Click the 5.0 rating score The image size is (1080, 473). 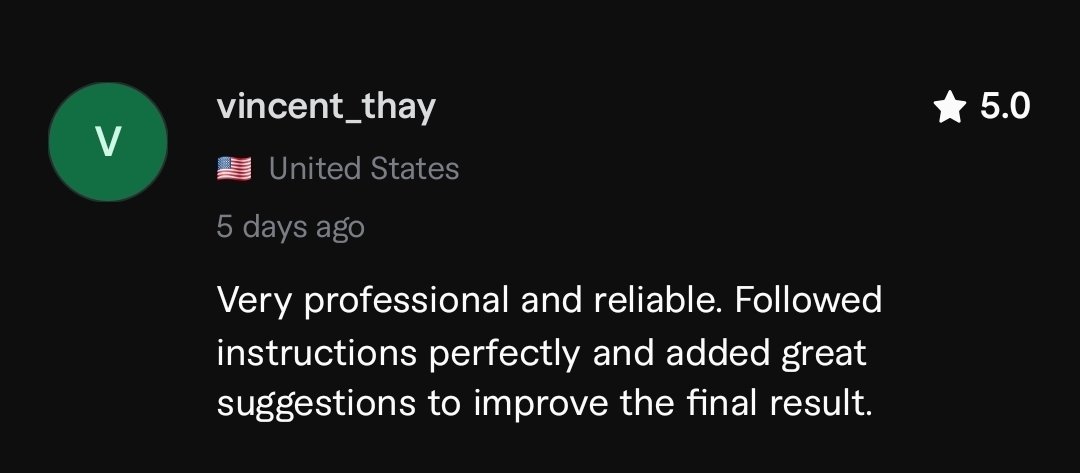[x=1003, y=107]
